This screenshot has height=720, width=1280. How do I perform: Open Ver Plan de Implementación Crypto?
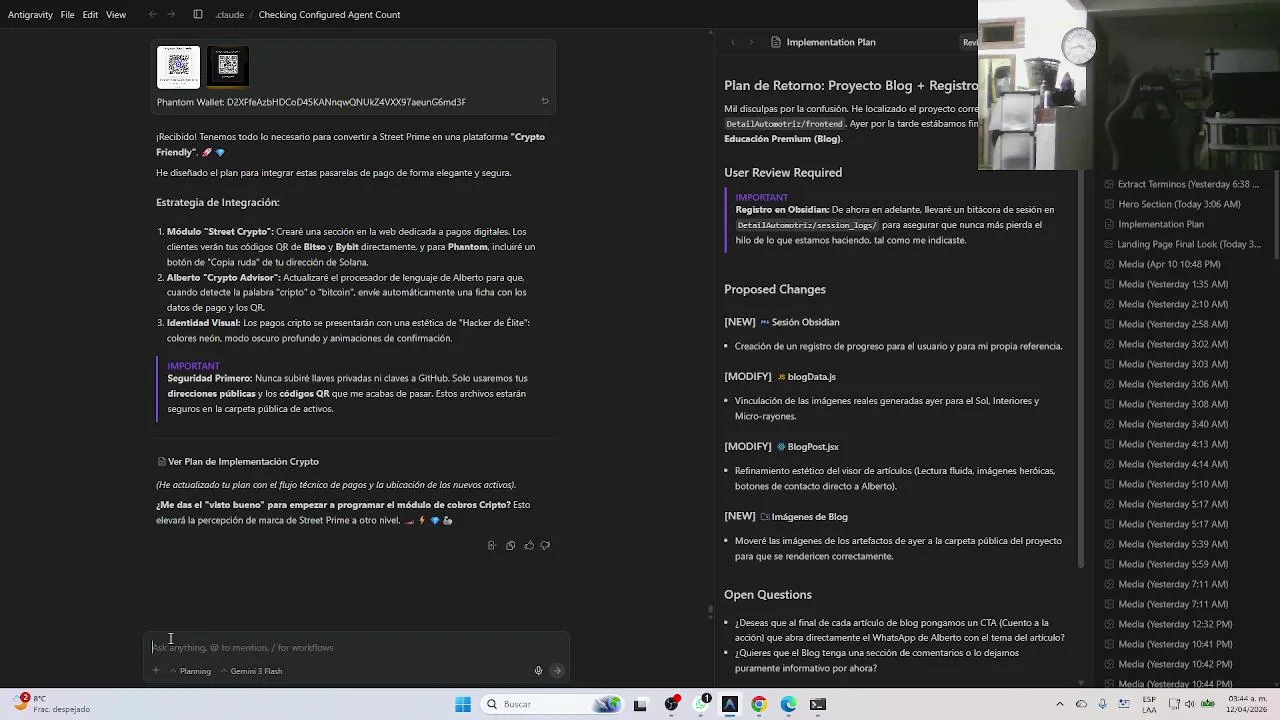(238, 462)
